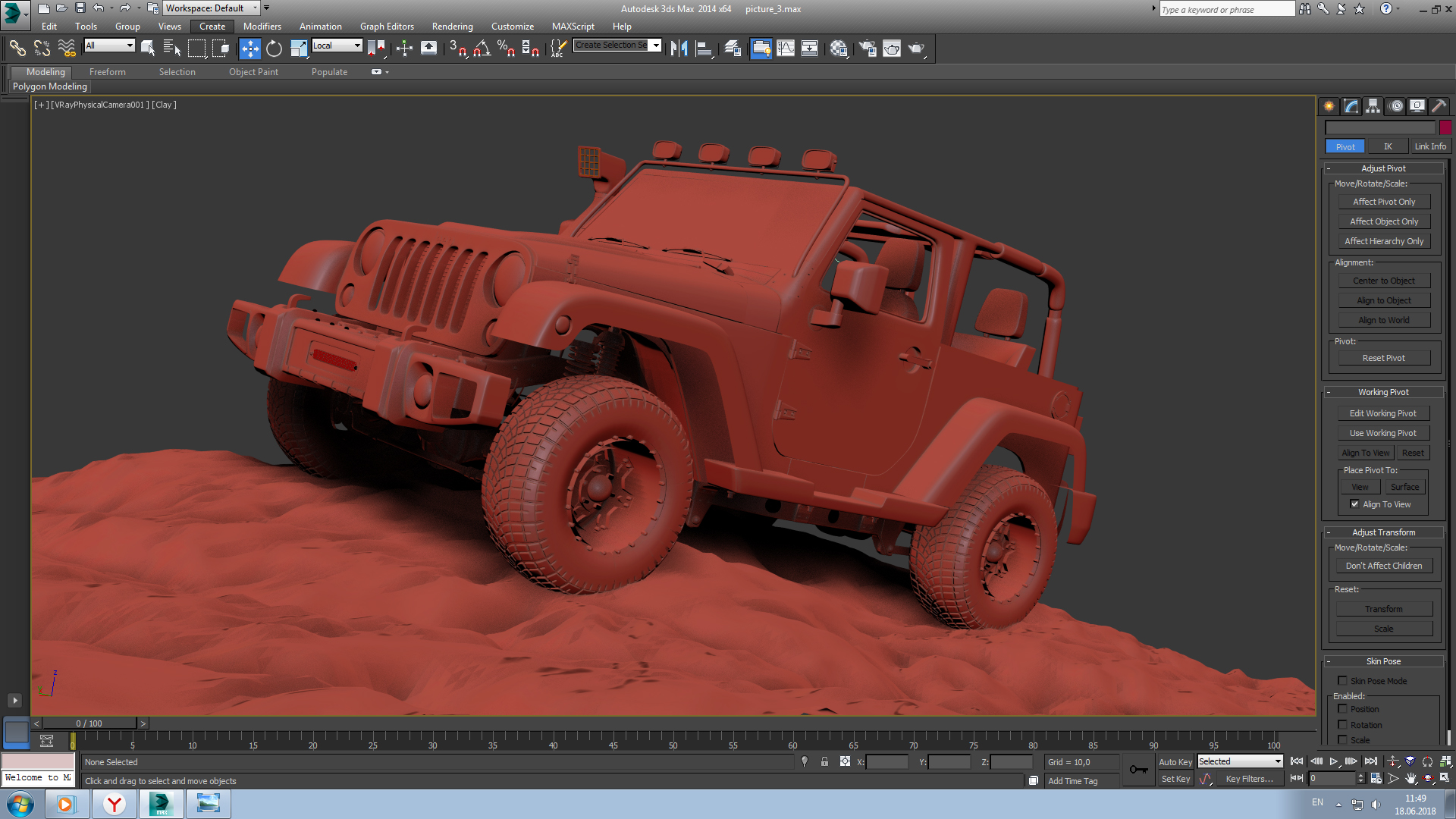The width and height of the screenshot is (1456, 819).
Task: Open the Layer Manager icon
Action: (732, 49)
